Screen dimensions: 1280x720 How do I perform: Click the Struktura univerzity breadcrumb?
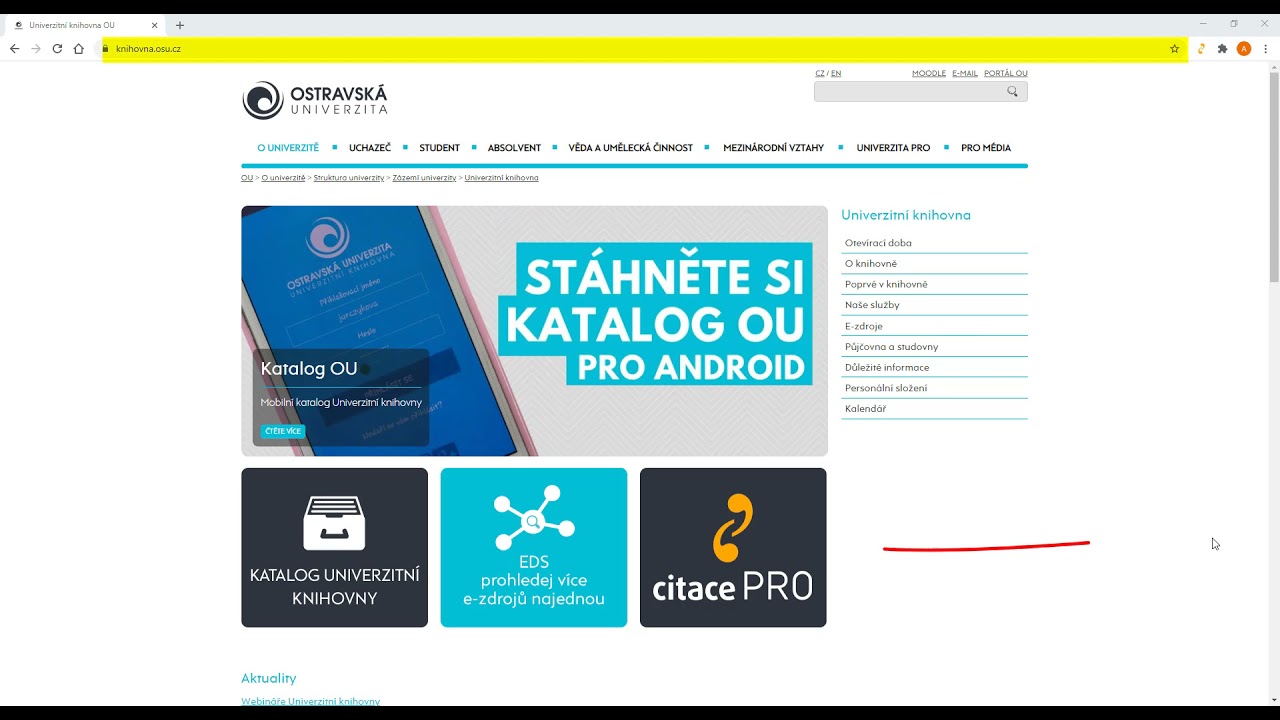349,178
